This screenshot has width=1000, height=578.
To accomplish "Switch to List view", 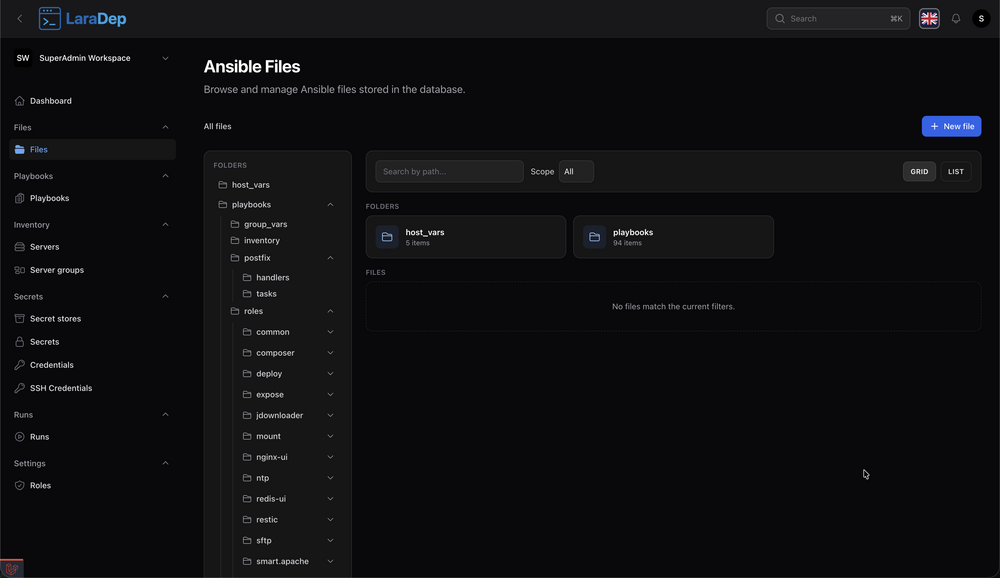I will point(955,172).
